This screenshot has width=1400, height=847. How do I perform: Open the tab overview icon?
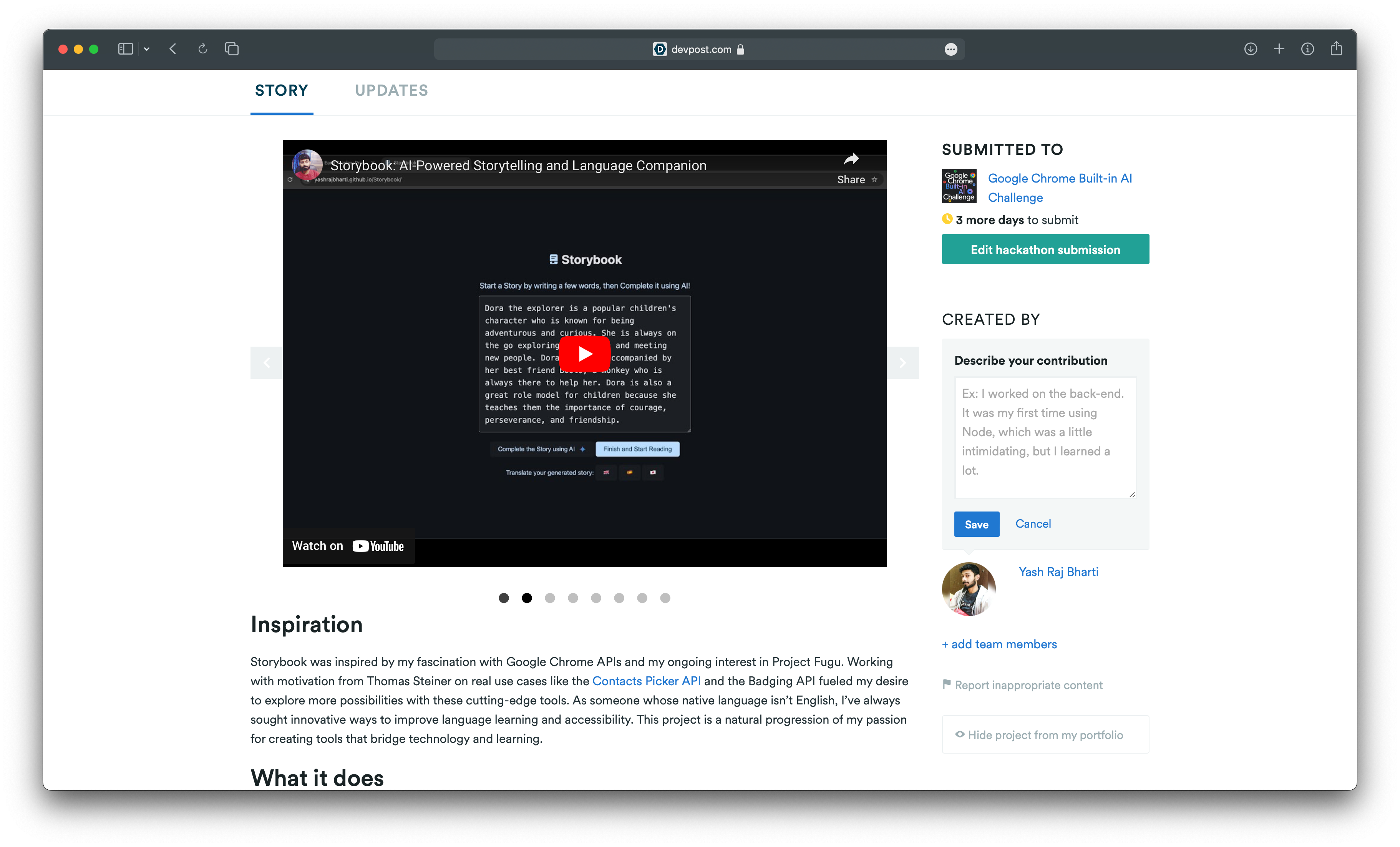[231, 49]
